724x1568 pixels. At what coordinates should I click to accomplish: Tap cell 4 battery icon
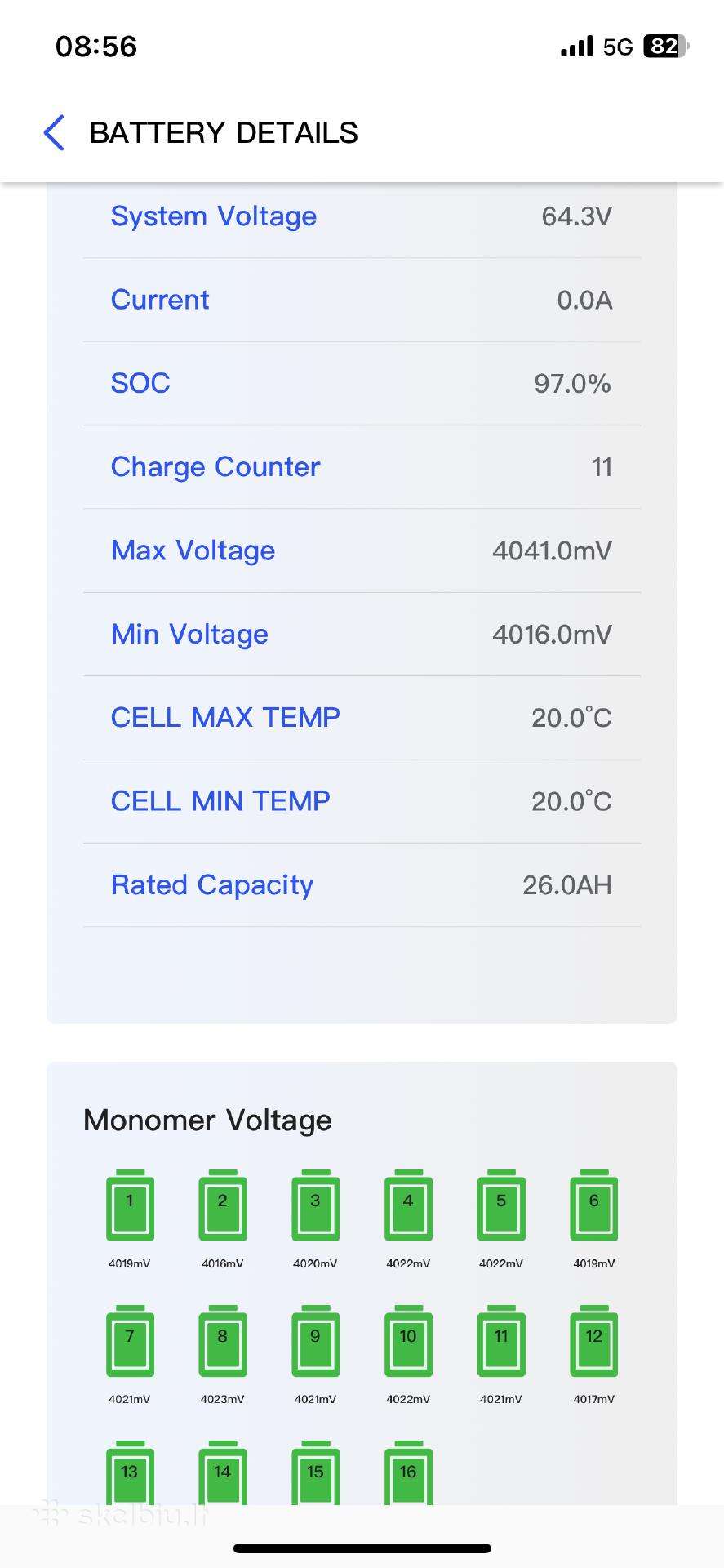[408, 1205]
